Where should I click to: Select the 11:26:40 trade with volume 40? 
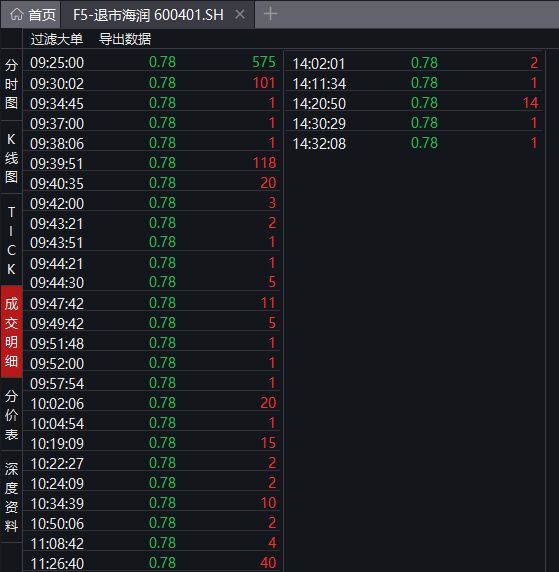(x=152, y=563)
